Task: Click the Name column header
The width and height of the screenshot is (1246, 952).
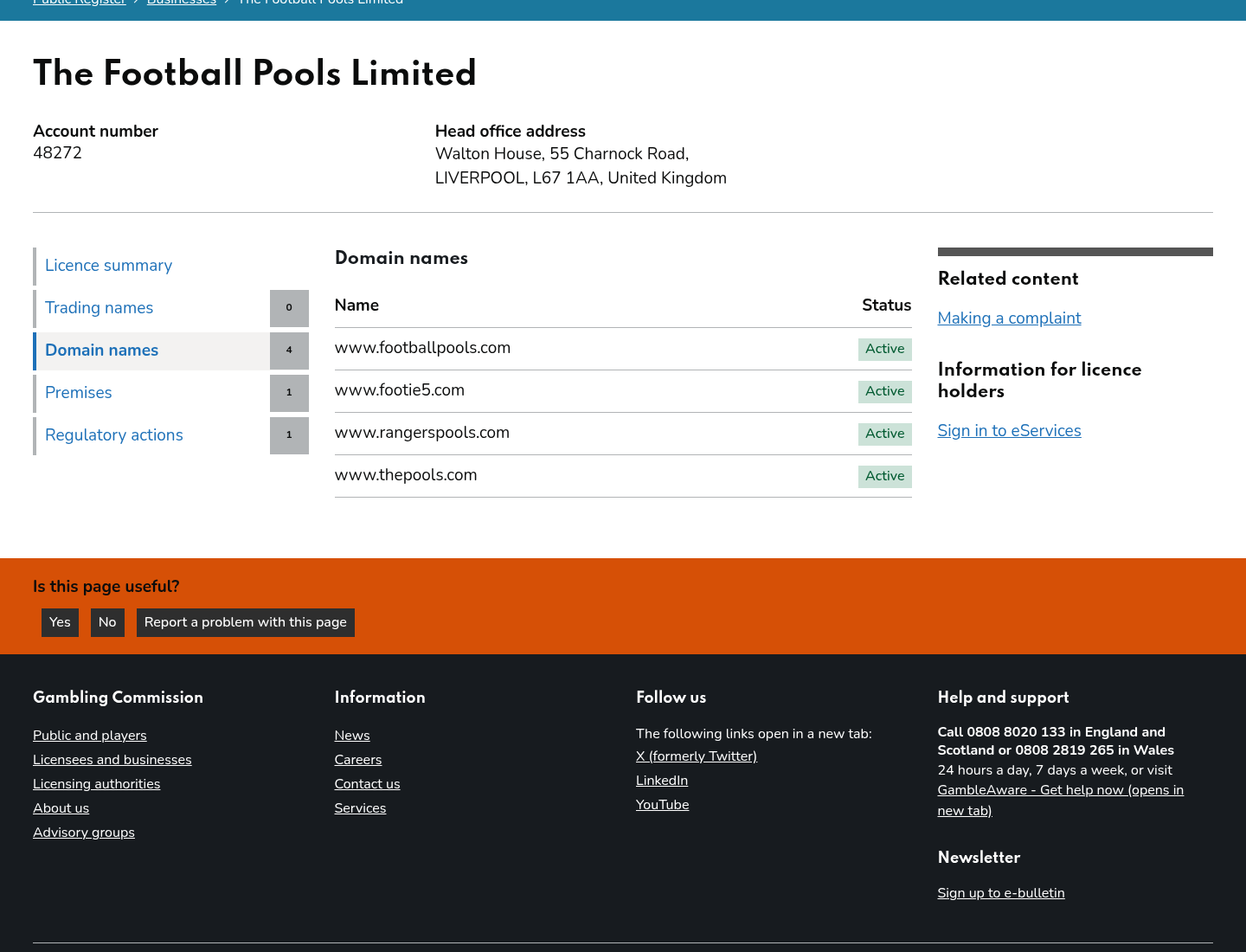Action: pos(356,306)
